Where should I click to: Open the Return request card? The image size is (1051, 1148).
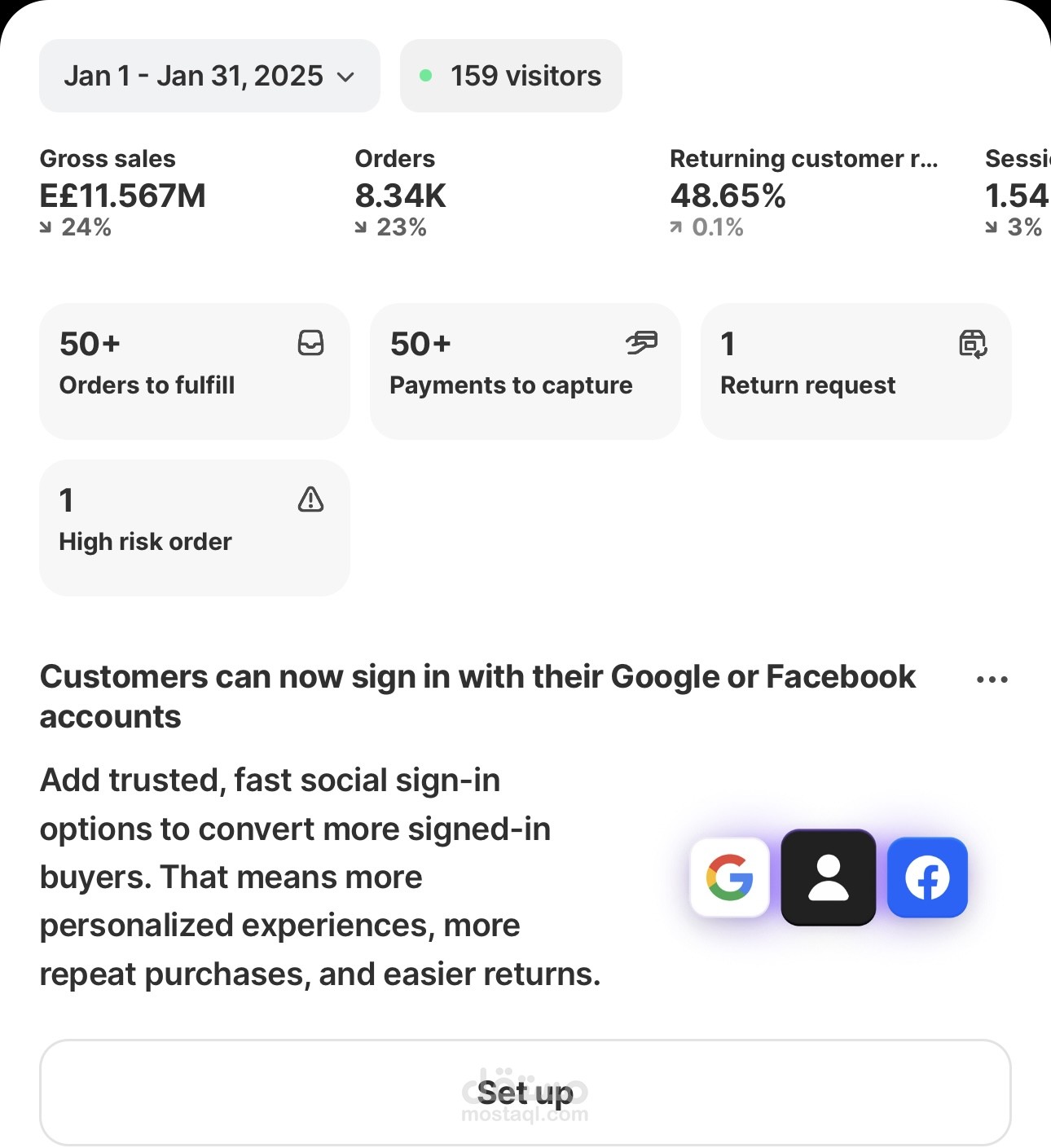(856, 372)
